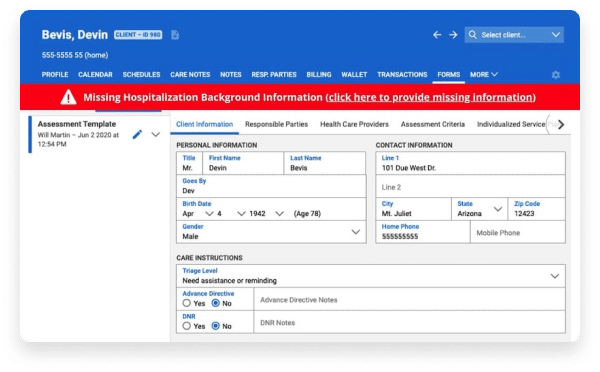Screen dimensions: 600x372
Task: Open the MORE navigation menu
Action: tap(484, 75)
